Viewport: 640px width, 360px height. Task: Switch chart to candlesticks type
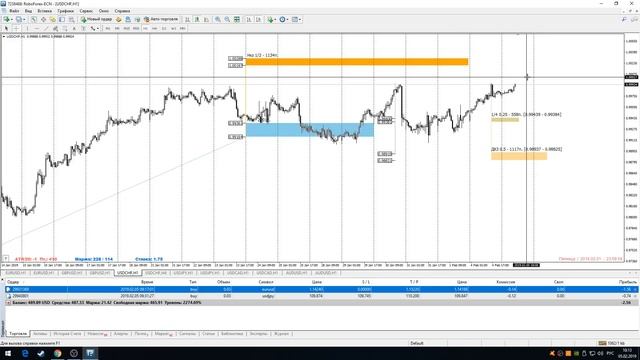[197, 20]
